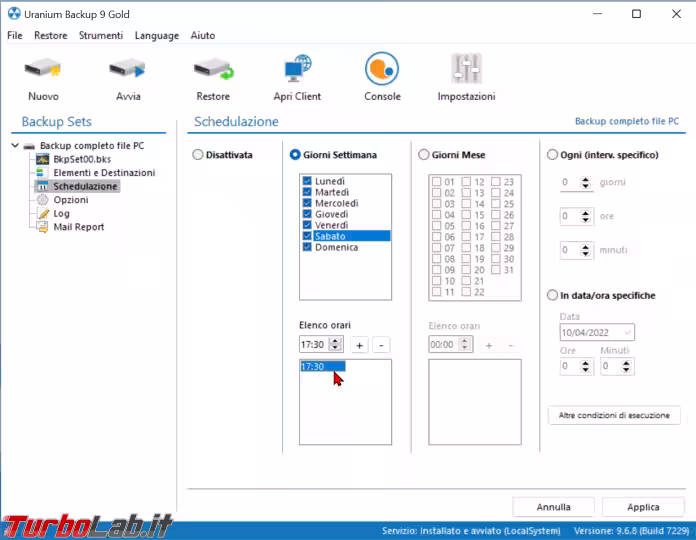Check day 01 in Giorni Mese
This screenshot has height=540, width=696.
(x=436, y=181)
